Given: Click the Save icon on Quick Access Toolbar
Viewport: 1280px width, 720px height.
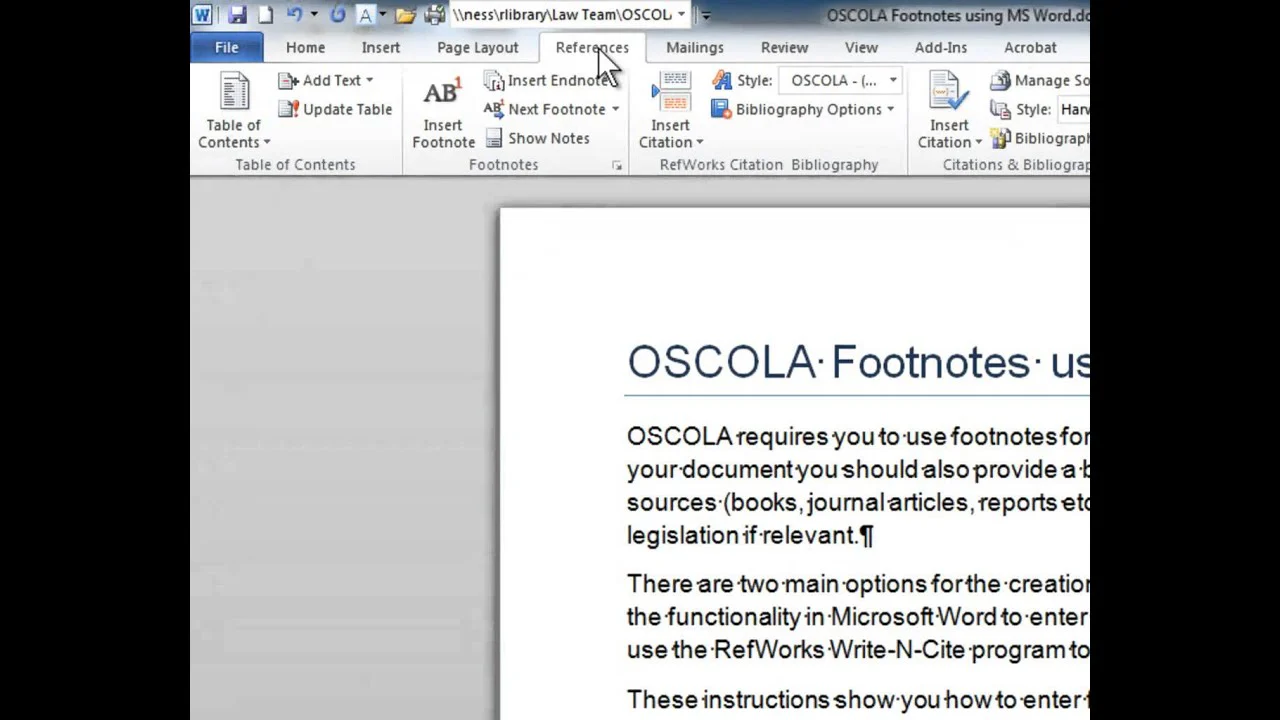Looking at the screenshot, I should (237, 14).
